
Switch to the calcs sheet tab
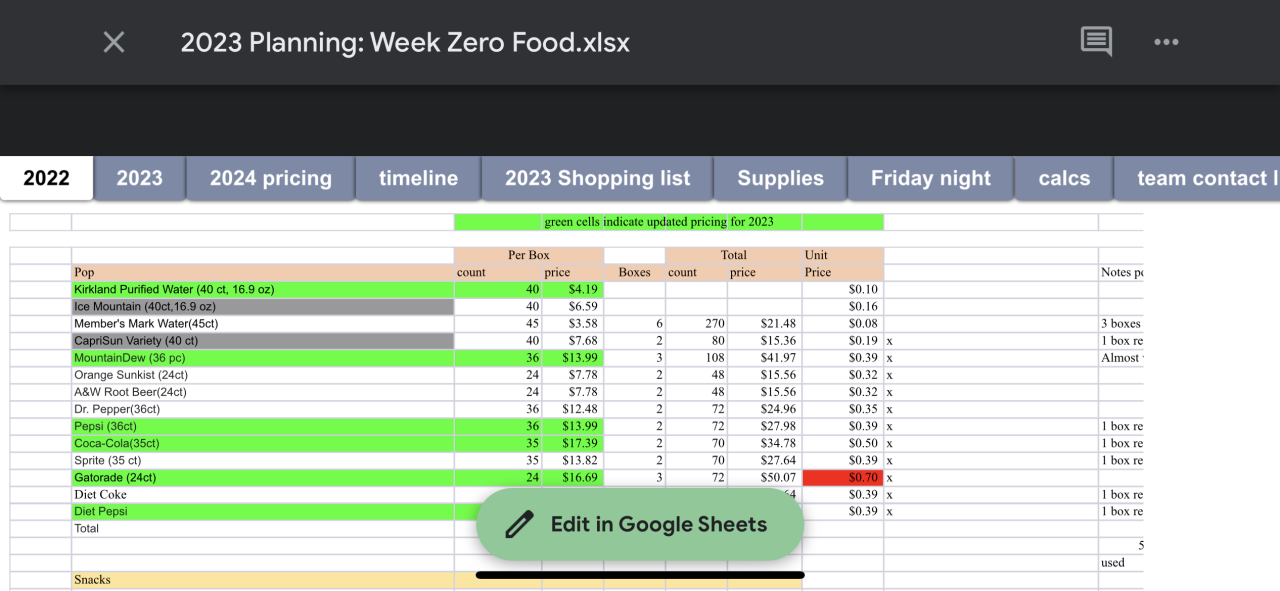(x=1064, y=178)
